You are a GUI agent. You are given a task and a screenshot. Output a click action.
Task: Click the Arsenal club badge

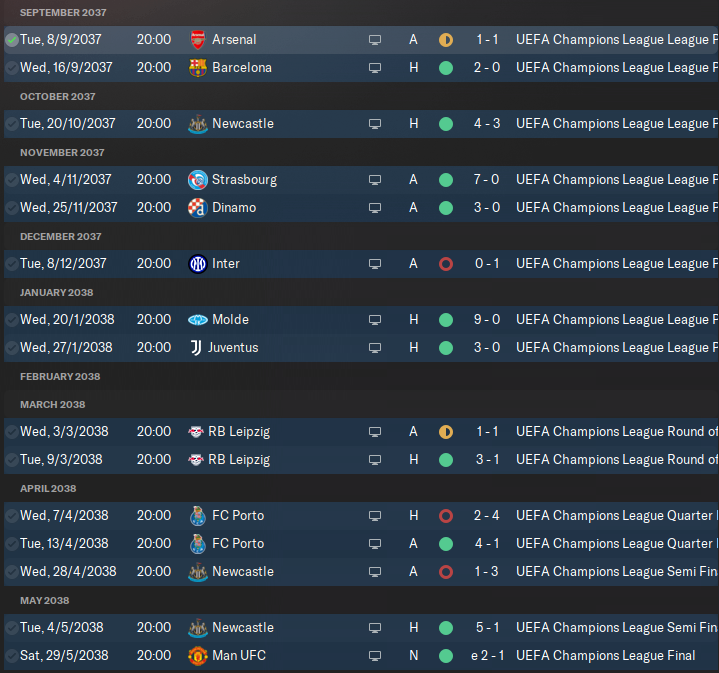click(x=198, y=40)
